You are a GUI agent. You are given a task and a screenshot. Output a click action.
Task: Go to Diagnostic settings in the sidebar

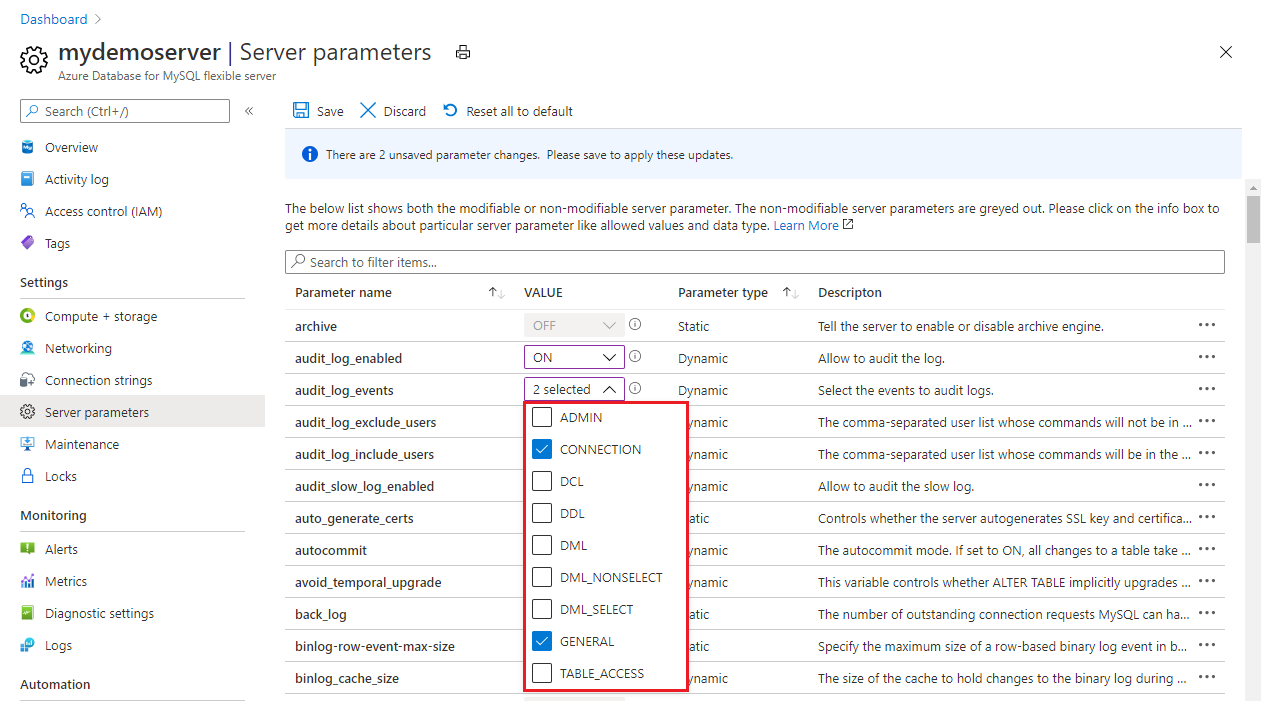point(99,613)
